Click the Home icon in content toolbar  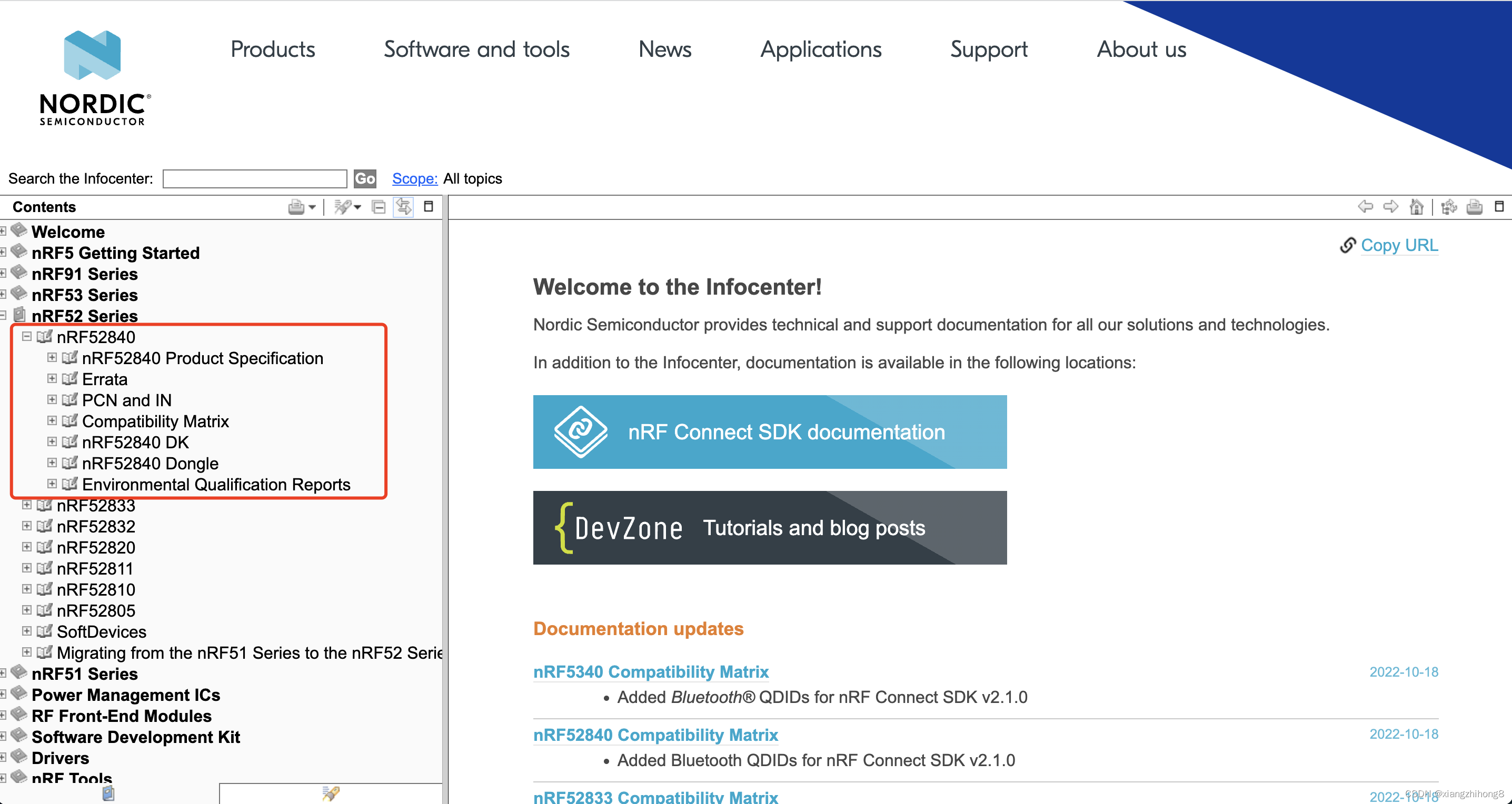click(x=1416, y=206)
